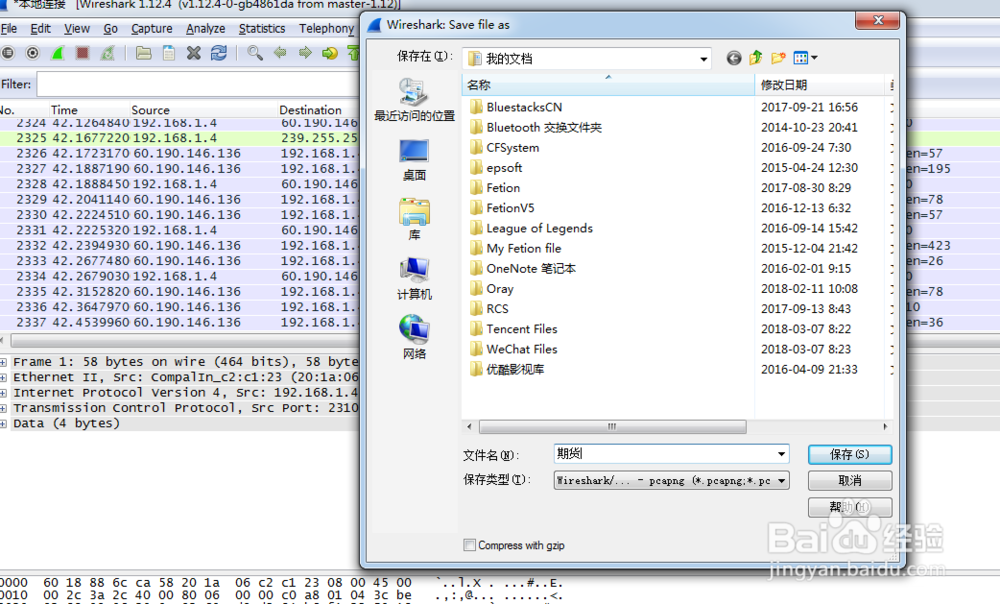The height and width of the screenshot is (604, 1000).
Task: Reload the capture file icon
Action: point(219,53)
